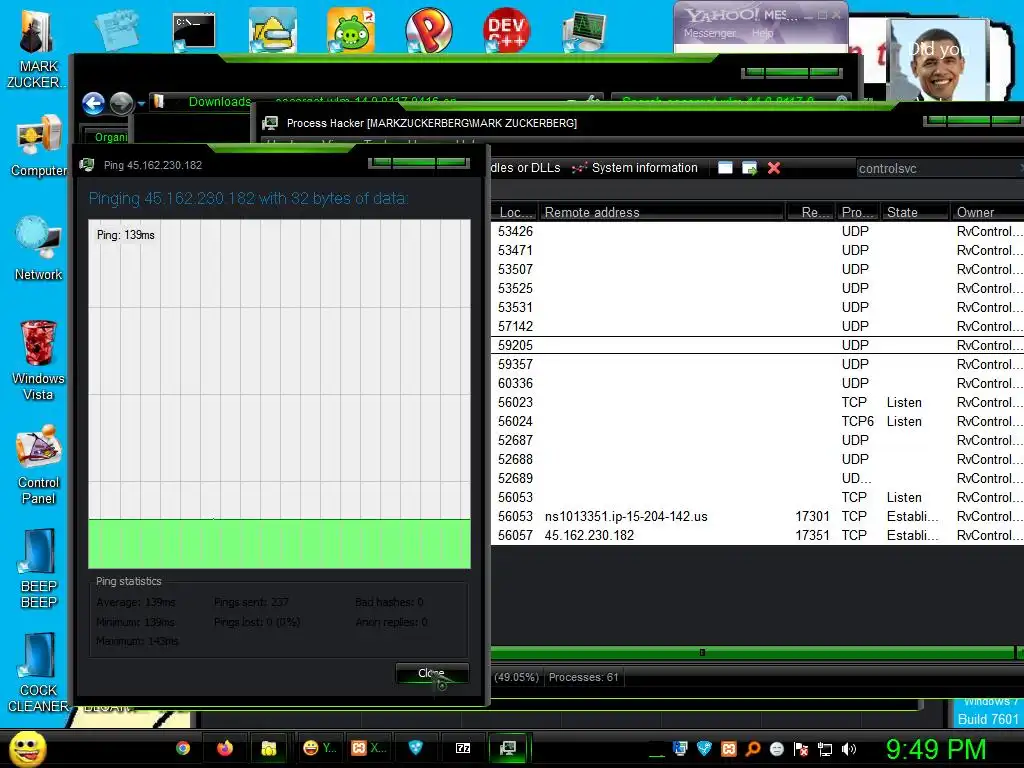Select the TCP6 Listen row with port 56024
1024x768 pixels.
[x=758, y=421]
